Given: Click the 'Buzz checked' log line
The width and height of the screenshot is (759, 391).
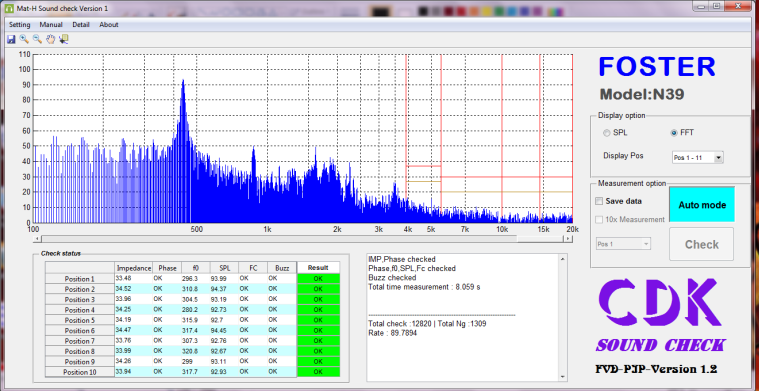Looking at the screenshot, I should 392,278.
